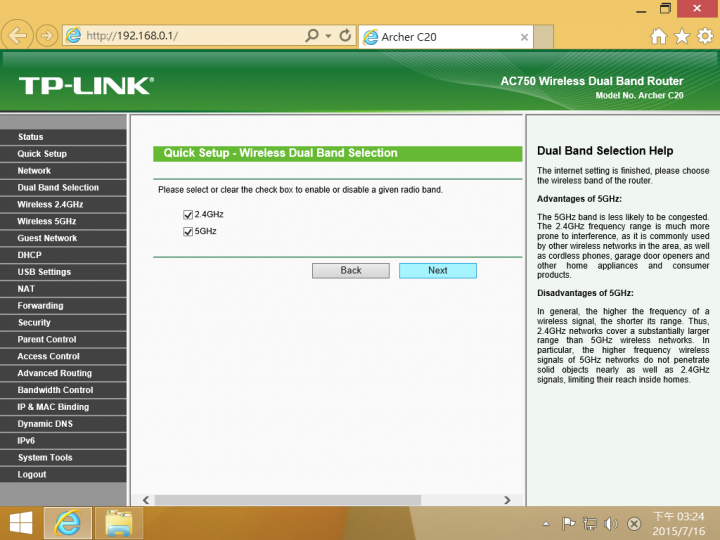
Task: Click the search magnifier in address bar
Action: tap(312, 35)
